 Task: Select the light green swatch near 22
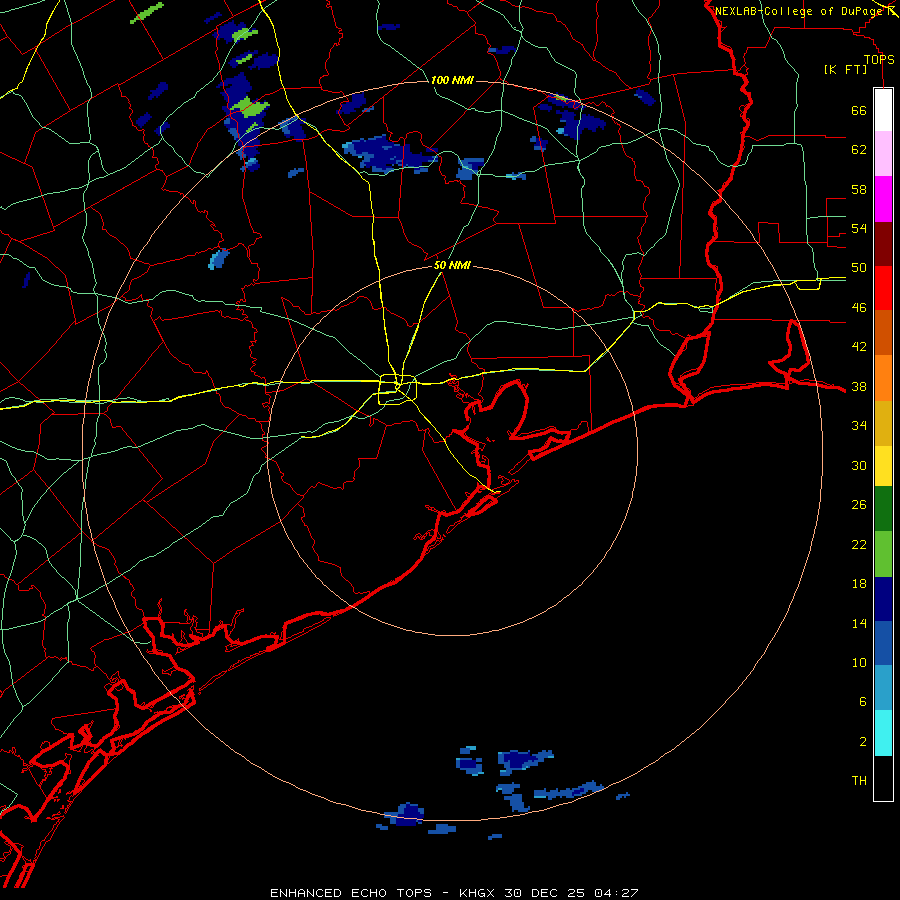(x=883, y=554)
